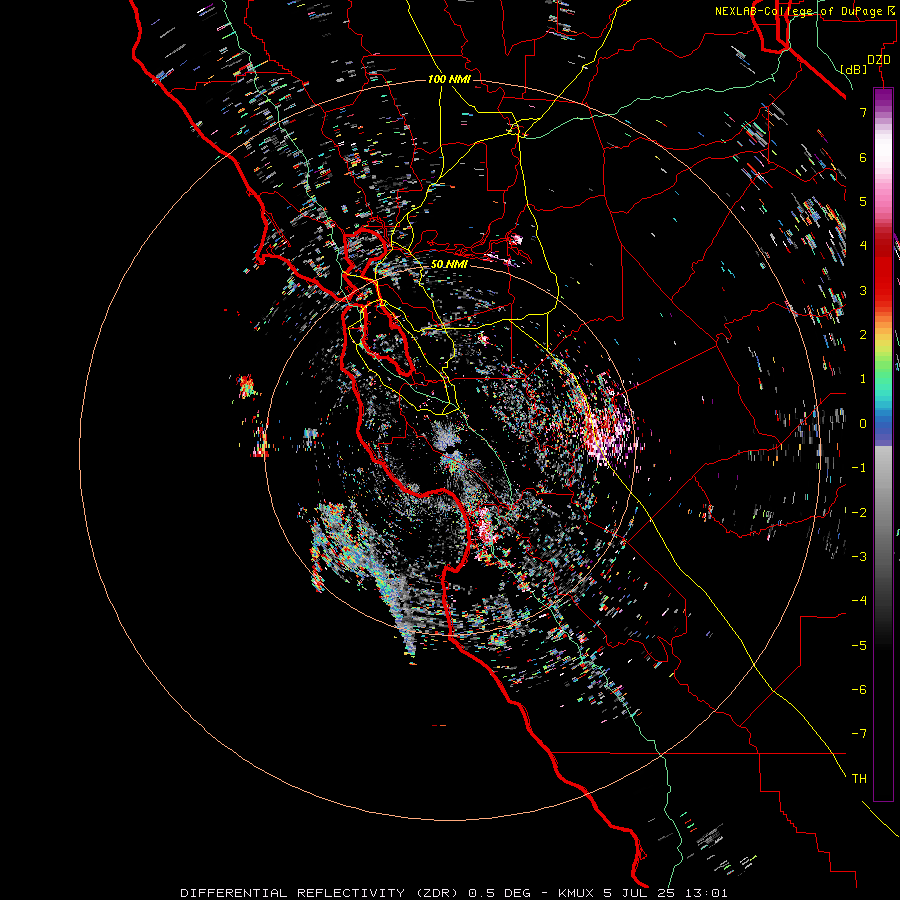Screen dimensions: 900x900
Task: Click the "-1" value on color scale
Action: tap(859, 468)
